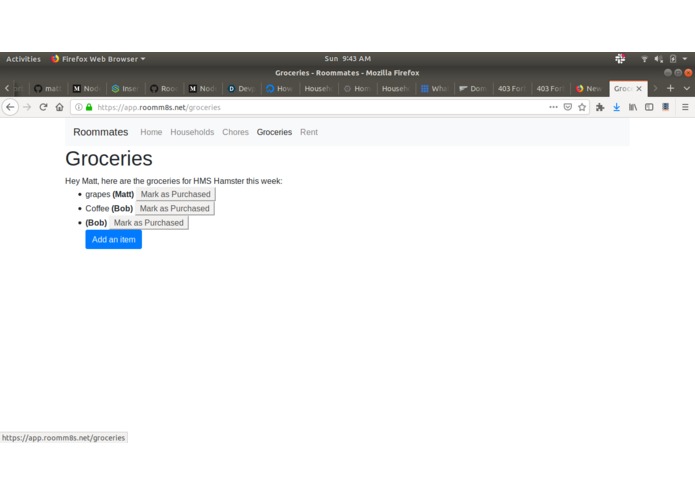Switch to the GitHub 'matt' tab
This screenshot has height=494, width=695.
tap(48, 89)
